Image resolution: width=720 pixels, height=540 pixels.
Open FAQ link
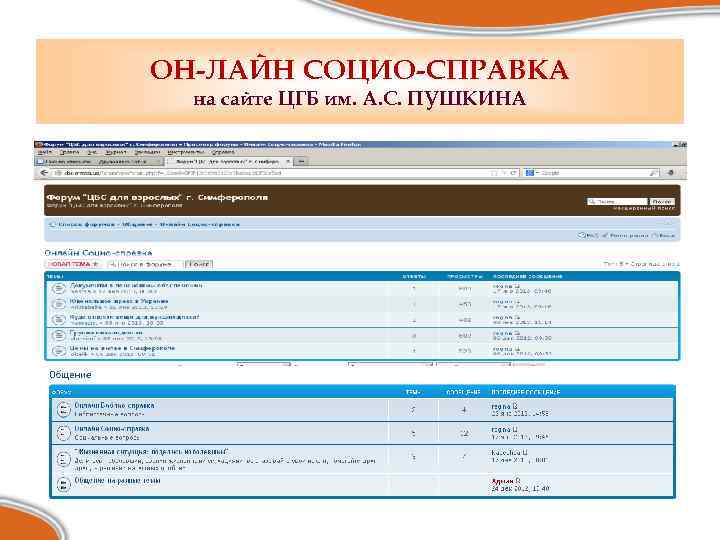pyautogui.click(x=588, y=235)
